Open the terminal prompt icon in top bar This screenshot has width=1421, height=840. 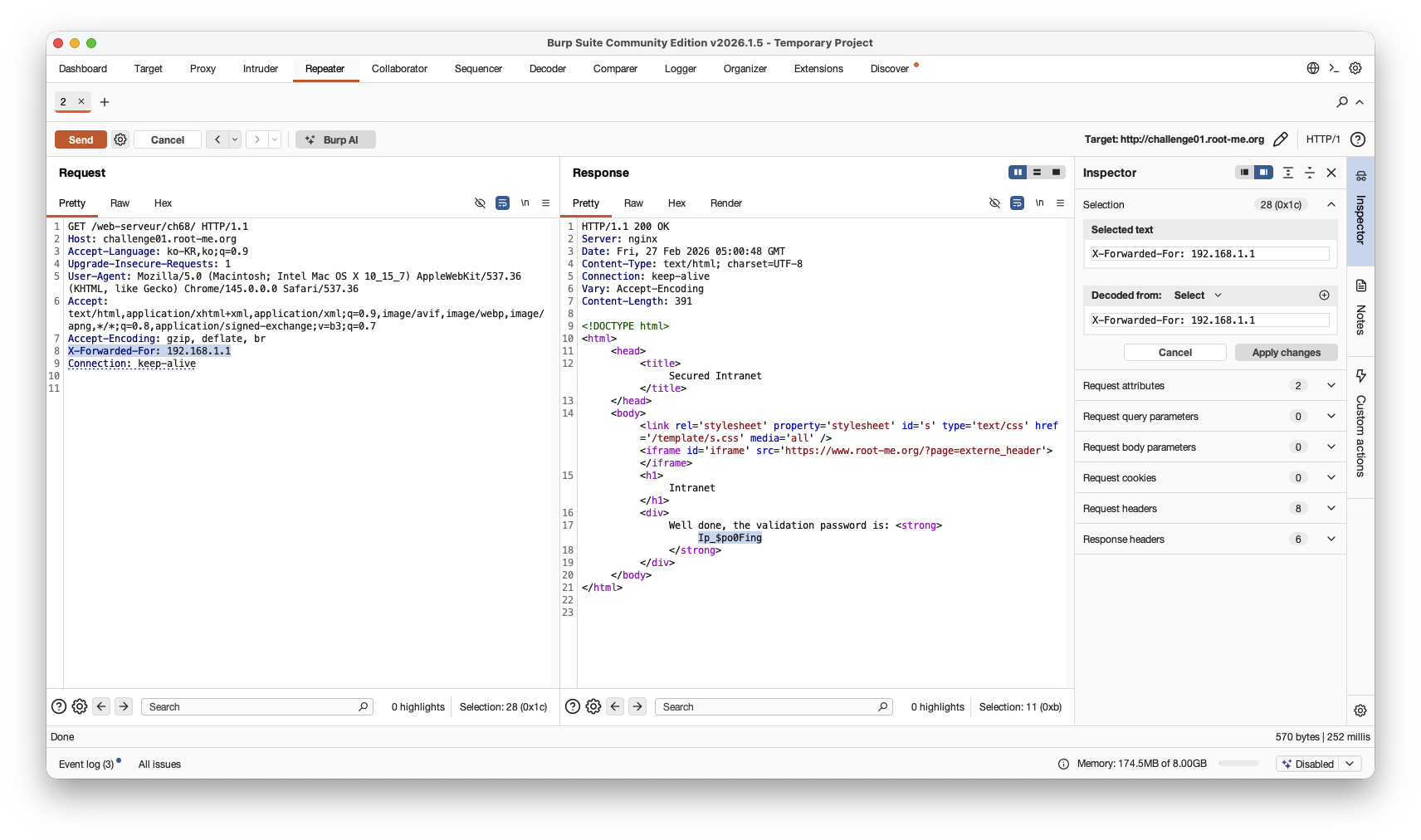(1334, 68)
